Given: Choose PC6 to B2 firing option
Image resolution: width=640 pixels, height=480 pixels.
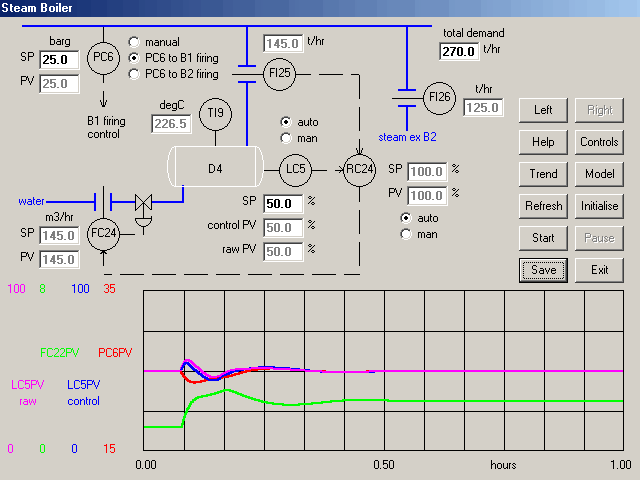Looking at the screenshot, I should [135, 74].
